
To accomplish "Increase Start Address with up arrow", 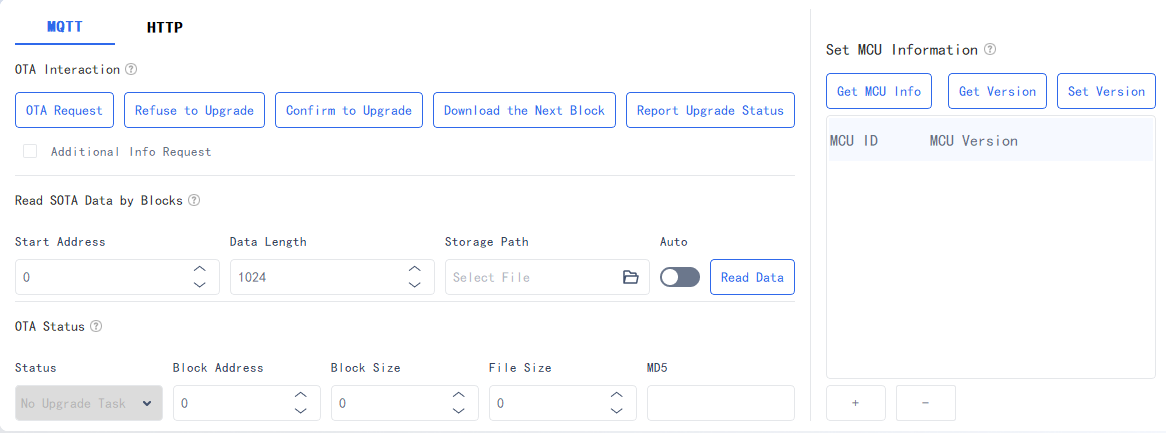I will (199, 269).
